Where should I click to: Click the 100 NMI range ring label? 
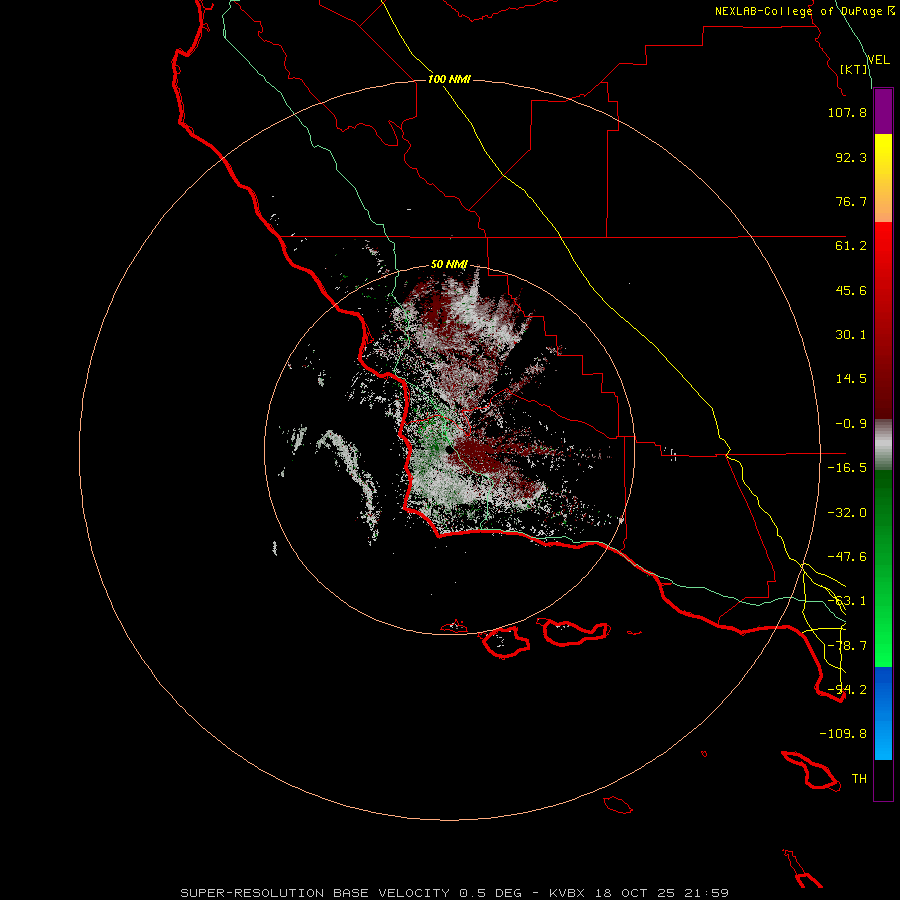pos(449,79)
